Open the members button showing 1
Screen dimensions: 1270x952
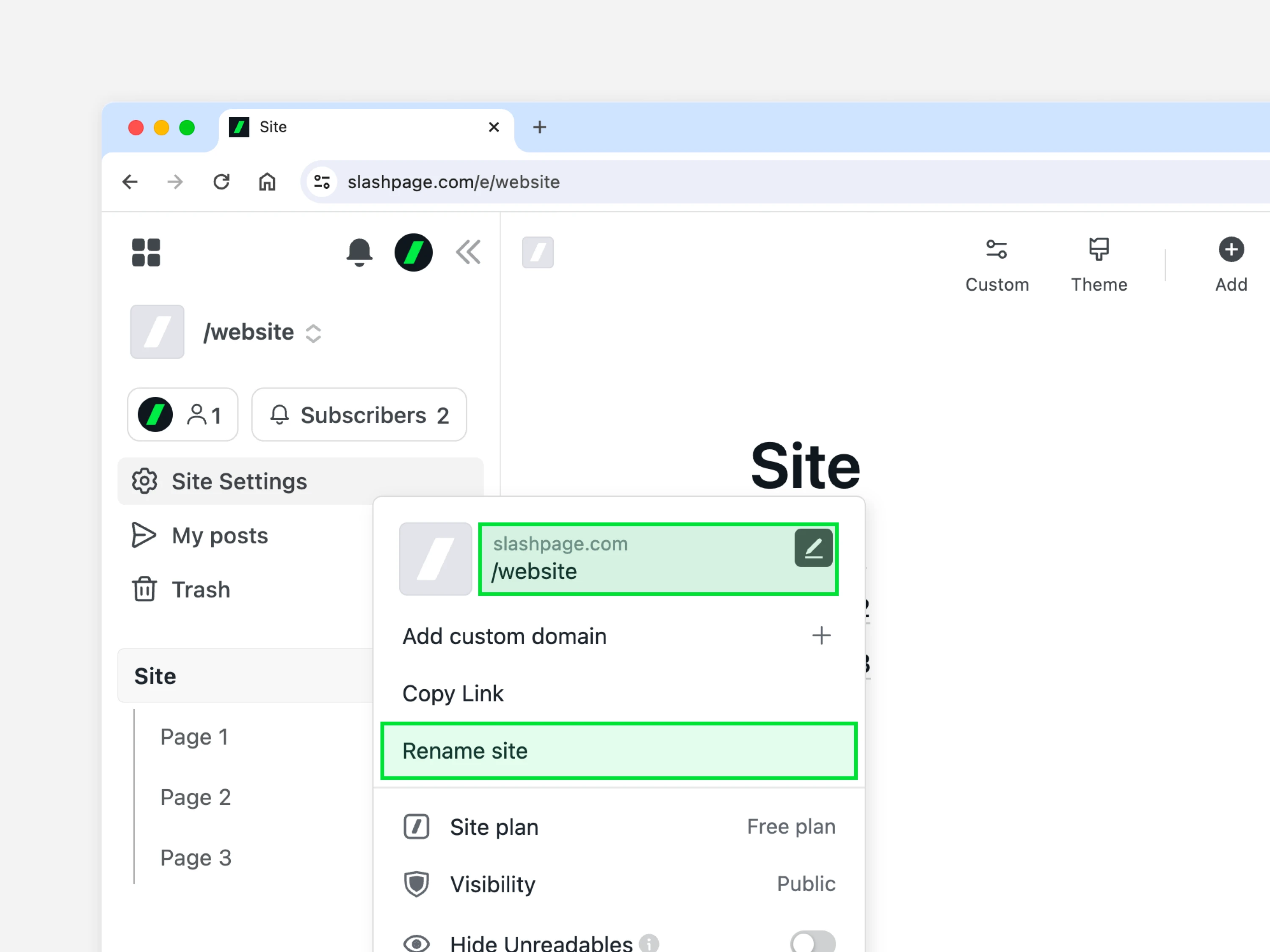[182, 414]
